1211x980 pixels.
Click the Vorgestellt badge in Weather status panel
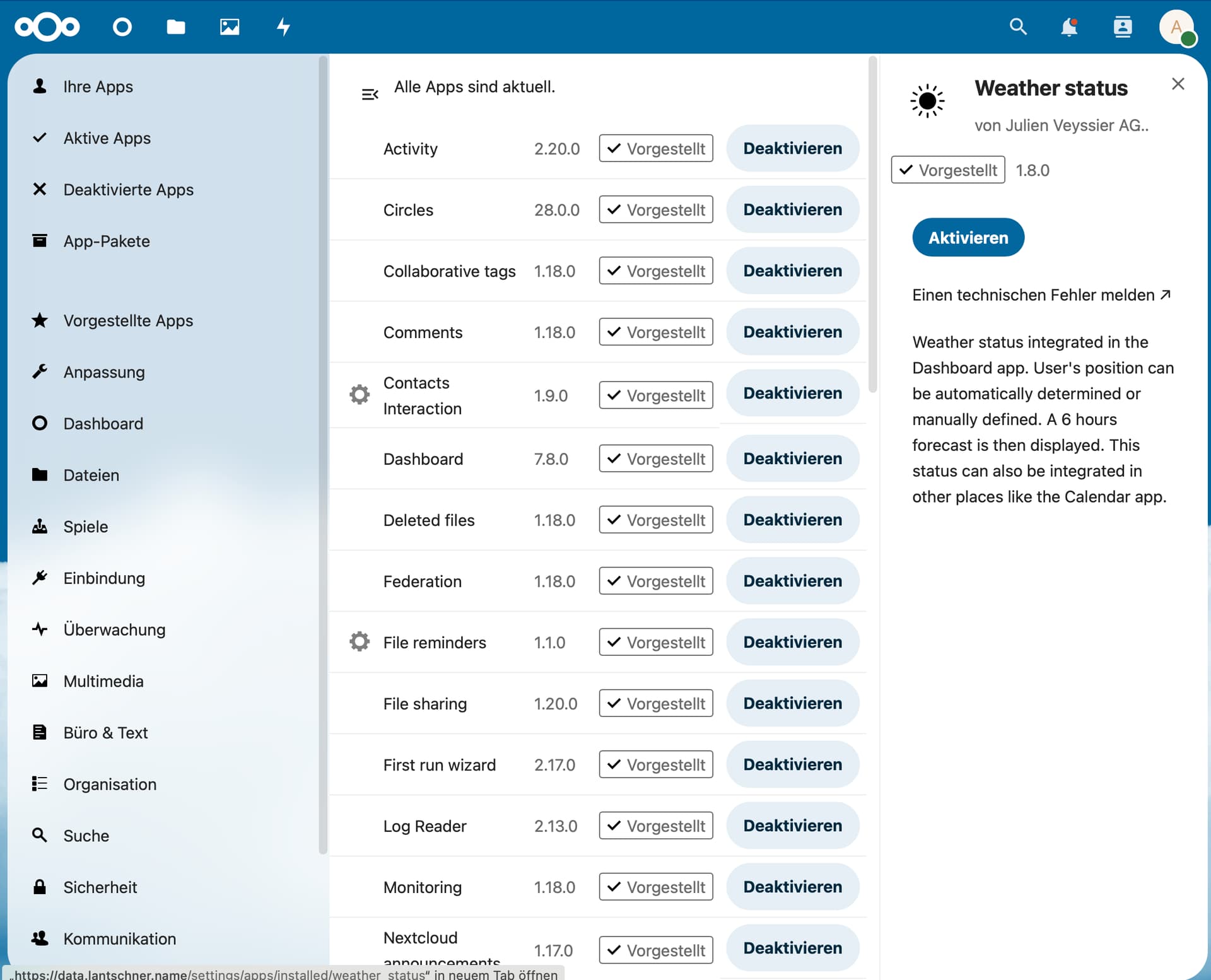[x=948, y=170]
